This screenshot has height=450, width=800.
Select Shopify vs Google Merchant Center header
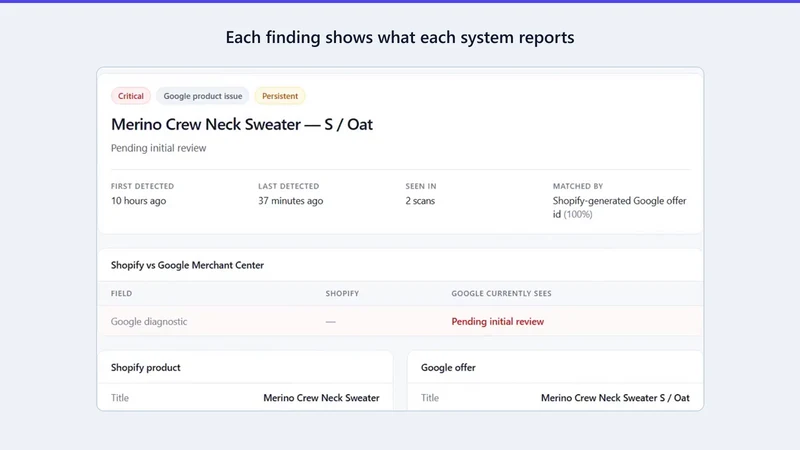point(187,265)
